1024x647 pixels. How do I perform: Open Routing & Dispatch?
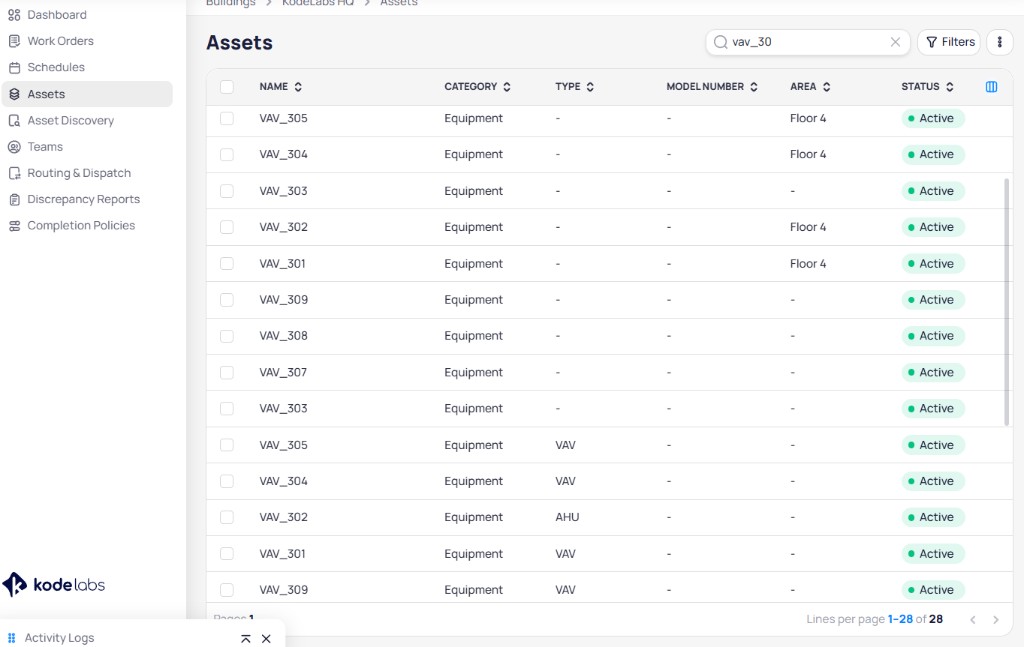click(x=79, y=173)
